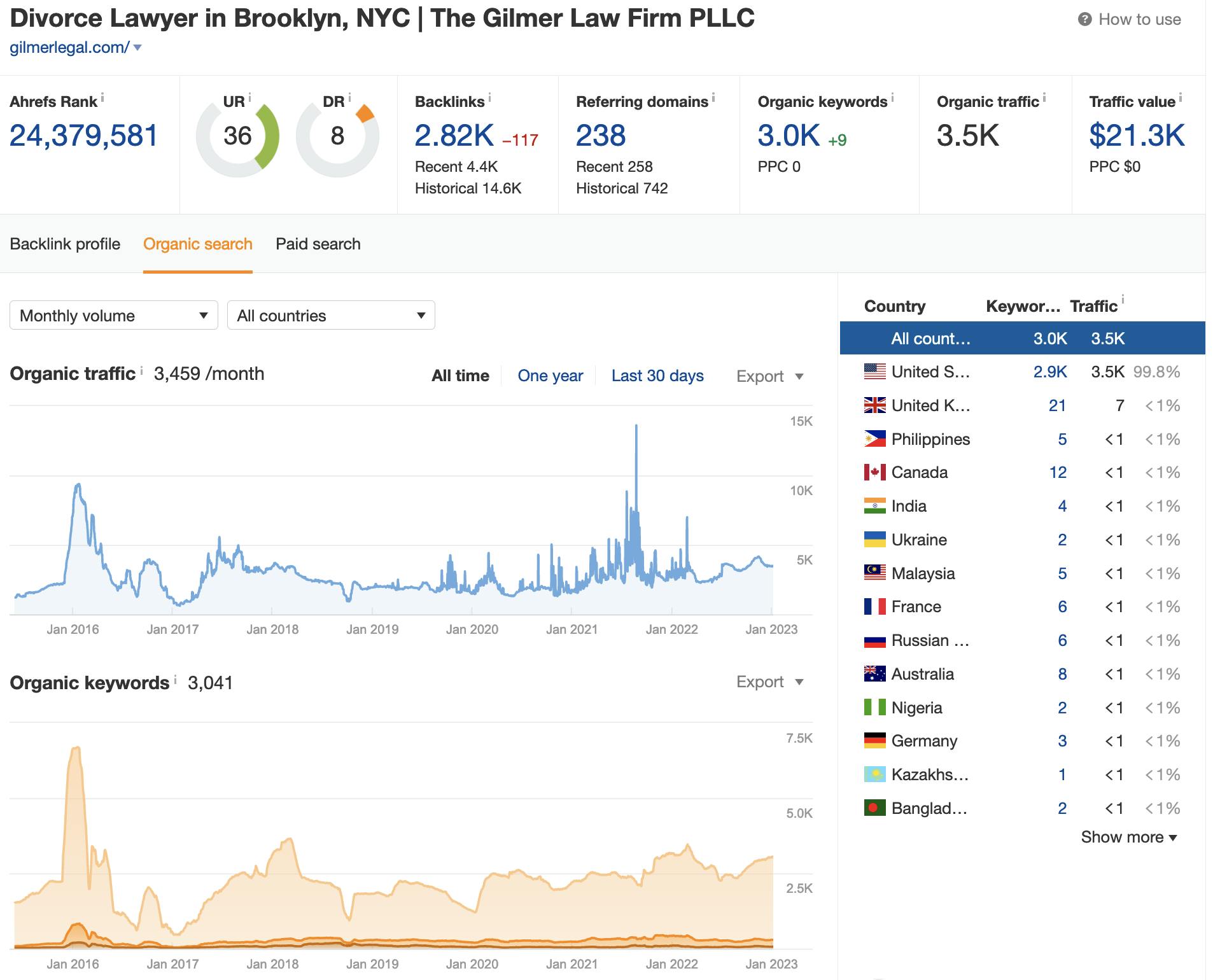Open the 238 referring domains count
1213x980 pixels.
tap(601, 136)
